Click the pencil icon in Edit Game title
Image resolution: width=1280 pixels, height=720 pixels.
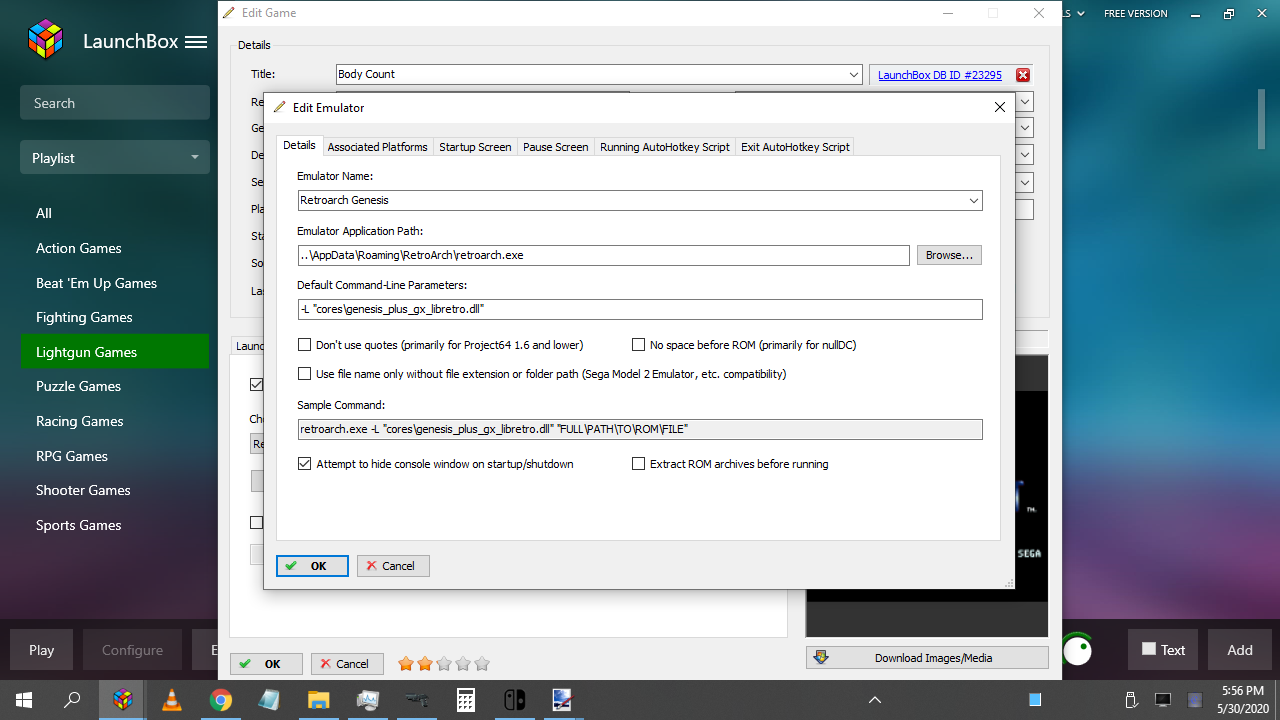229,13
